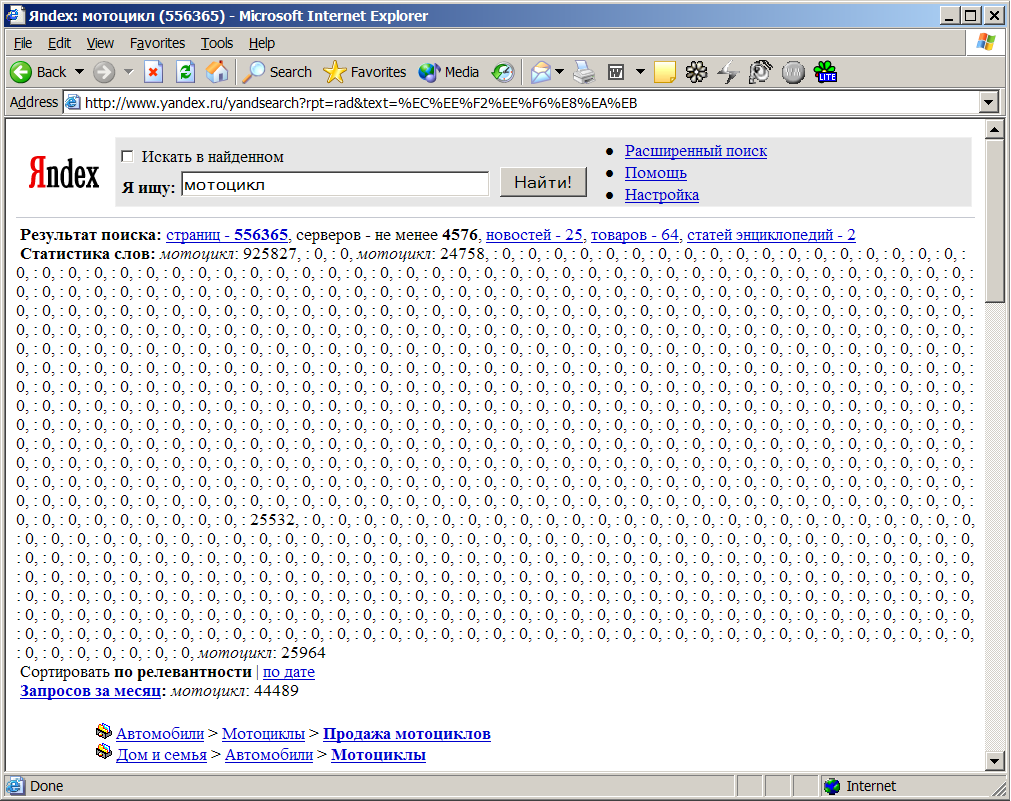Click the scrollbar down arrow

pos(994,761)
